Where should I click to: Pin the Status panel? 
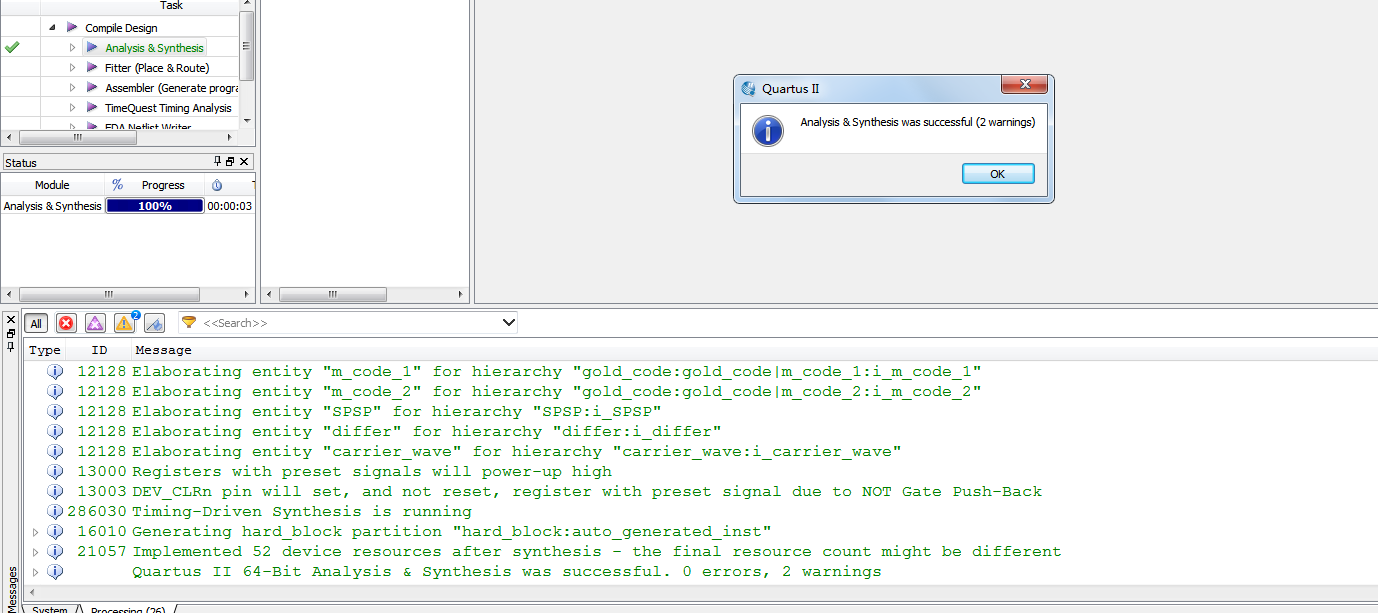pyautogui.click(x=218, y=162)
